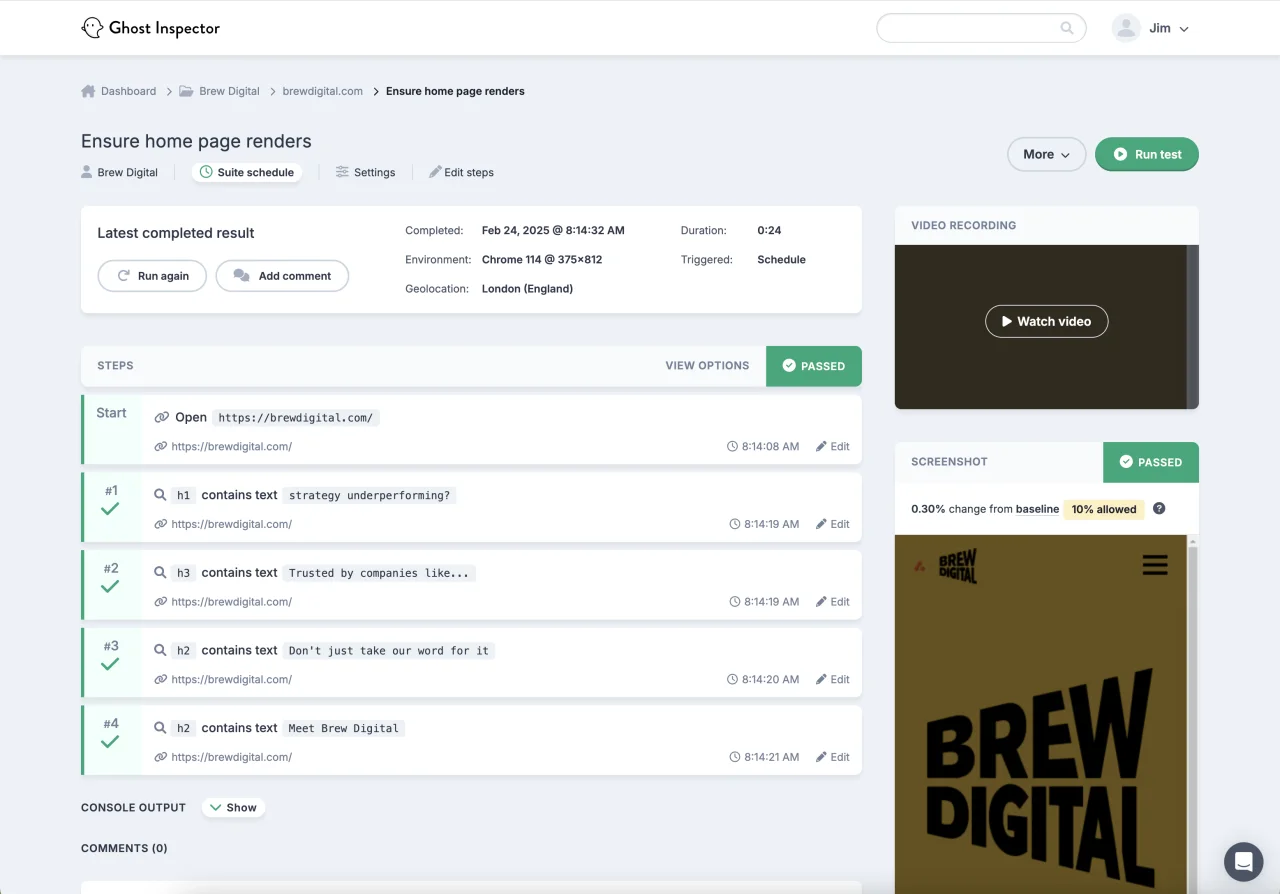Click the Run again refresh icon
Image resolution: width=1280 pixels, height=894 pixels.
(124, 276)
